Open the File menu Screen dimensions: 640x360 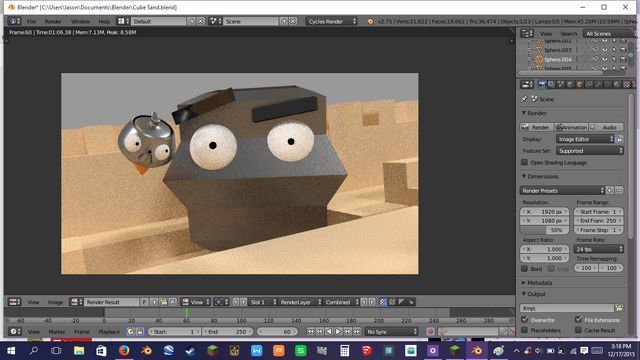31,21
